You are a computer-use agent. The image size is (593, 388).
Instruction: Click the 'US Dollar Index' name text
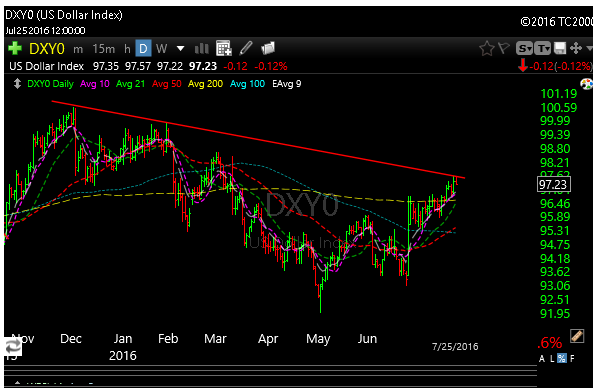coord(47,66)
